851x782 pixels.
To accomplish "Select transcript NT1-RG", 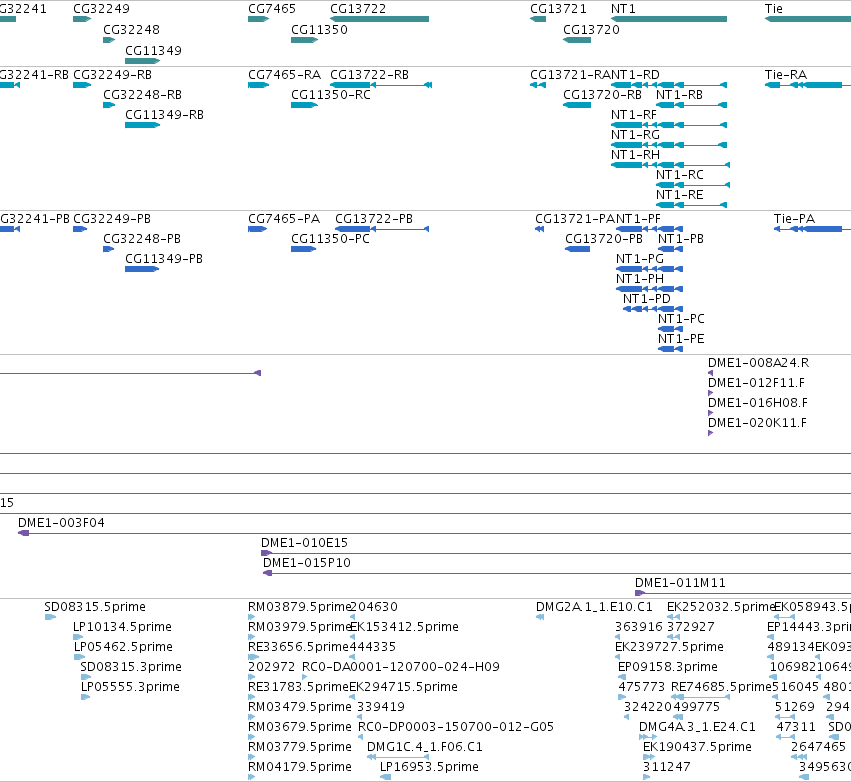I will click(x=635, y=135).
